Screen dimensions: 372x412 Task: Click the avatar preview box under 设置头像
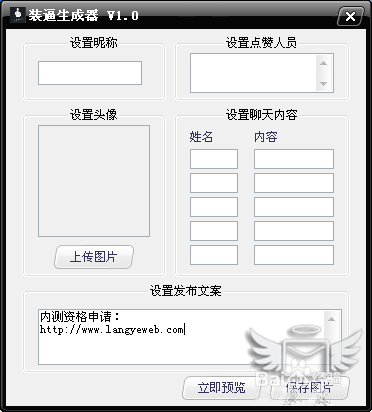94,181
